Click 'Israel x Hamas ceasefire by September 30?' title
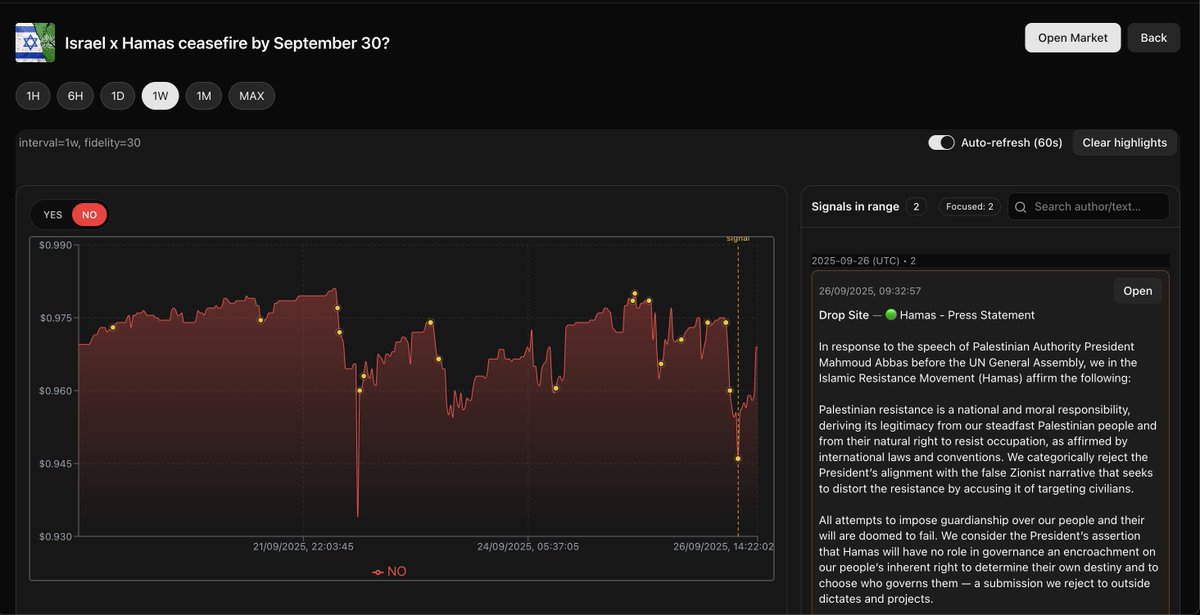The height and width of the screenshot is (615, 1200). point(227,43)
